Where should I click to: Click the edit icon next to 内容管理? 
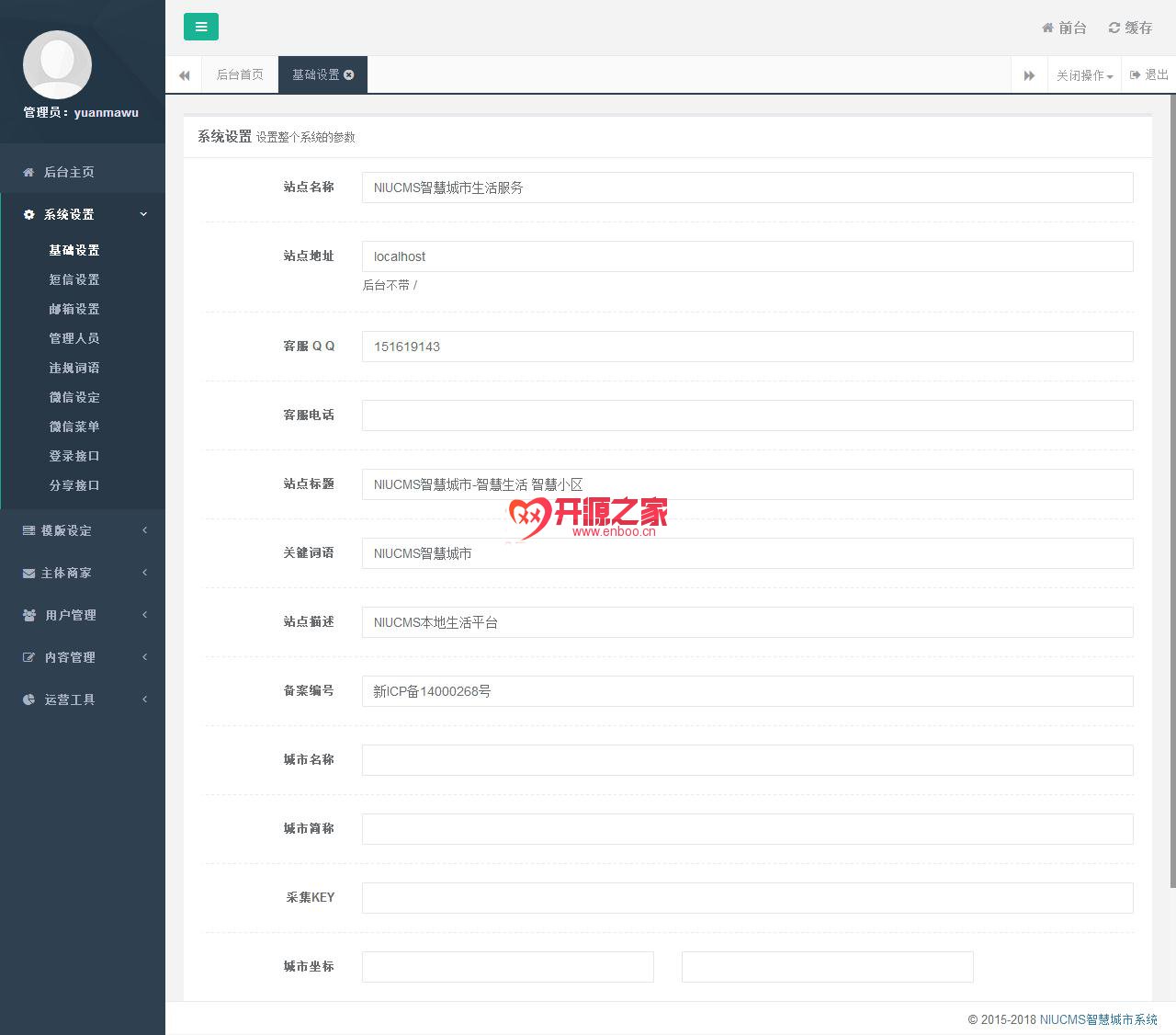[x=28, y=658]
